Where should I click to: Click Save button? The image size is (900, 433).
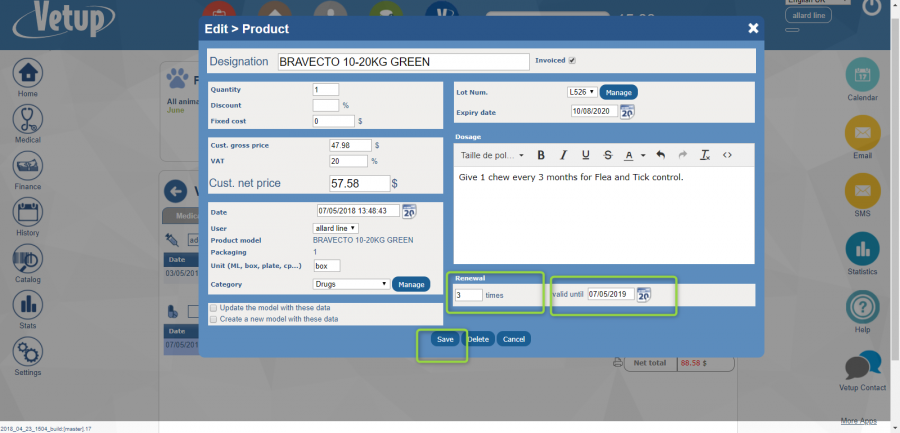445,339
